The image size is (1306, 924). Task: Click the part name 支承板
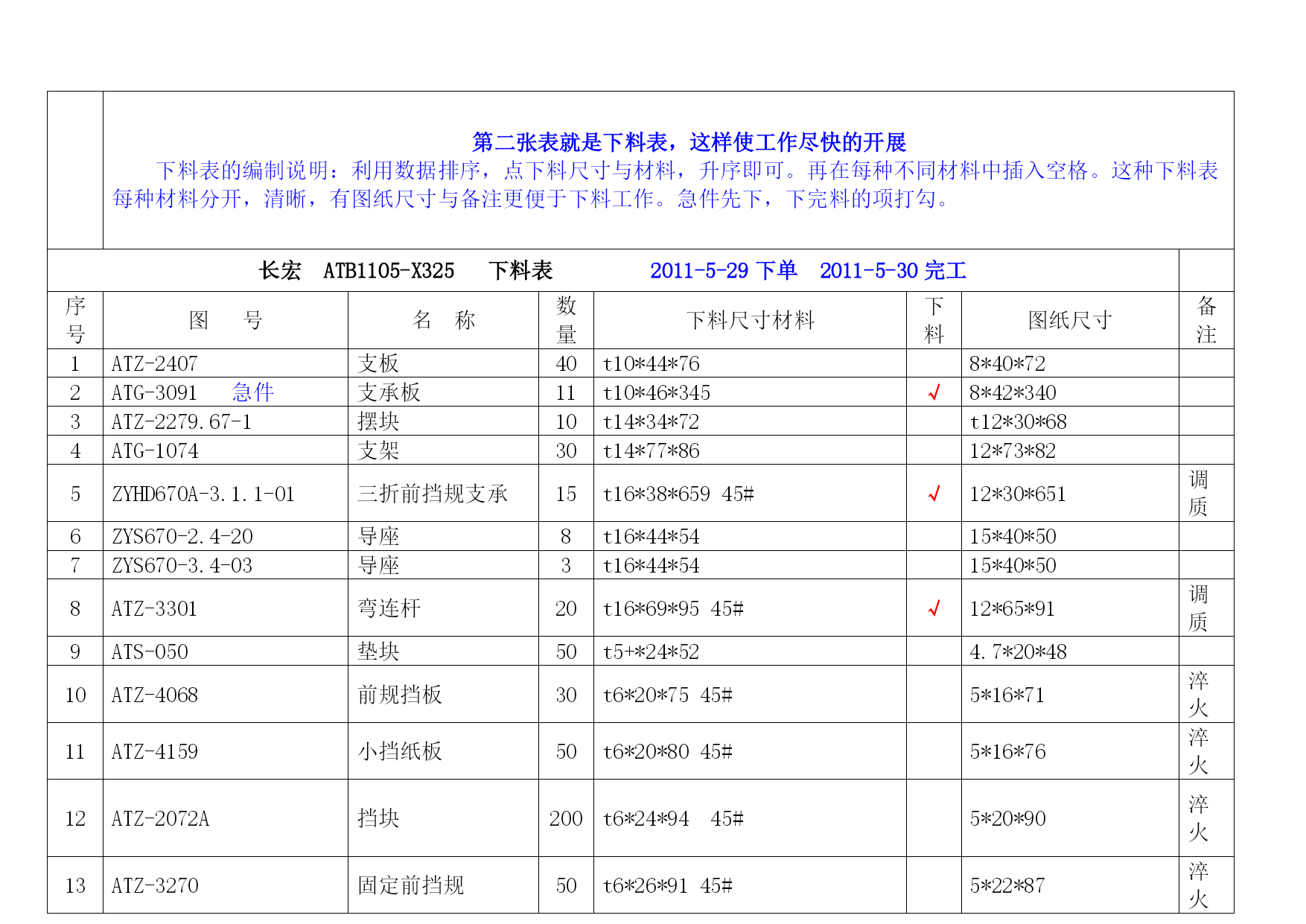coord(389,392)
